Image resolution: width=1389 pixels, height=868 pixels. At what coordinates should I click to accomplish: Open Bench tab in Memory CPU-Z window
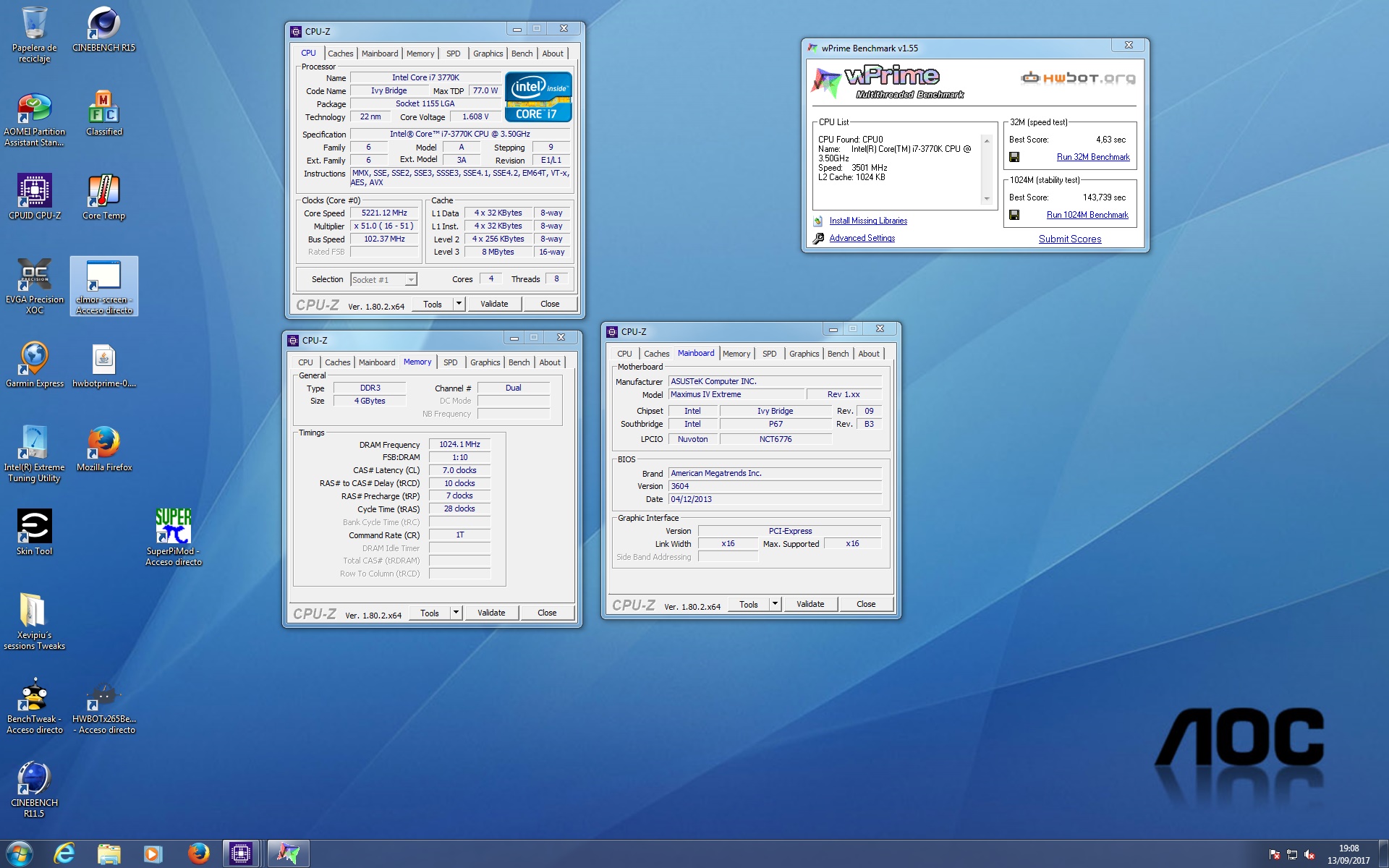click(519, 362)
